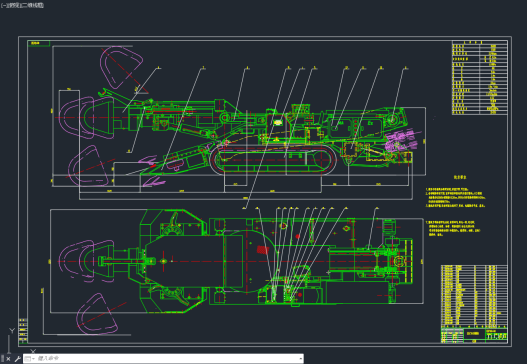Expand recent commands dropdown in command line

pos(29,359)
